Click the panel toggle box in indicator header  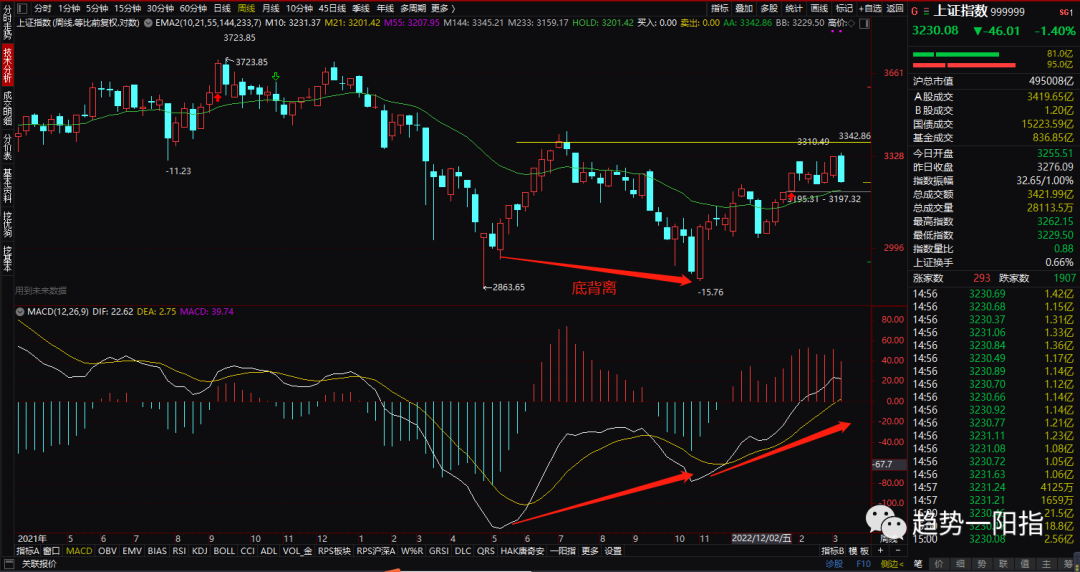(864, 23)
